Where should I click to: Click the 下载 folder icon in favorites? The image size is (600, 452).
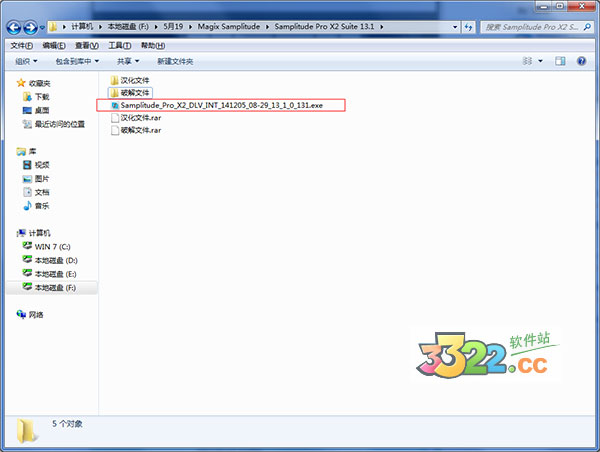27,96
